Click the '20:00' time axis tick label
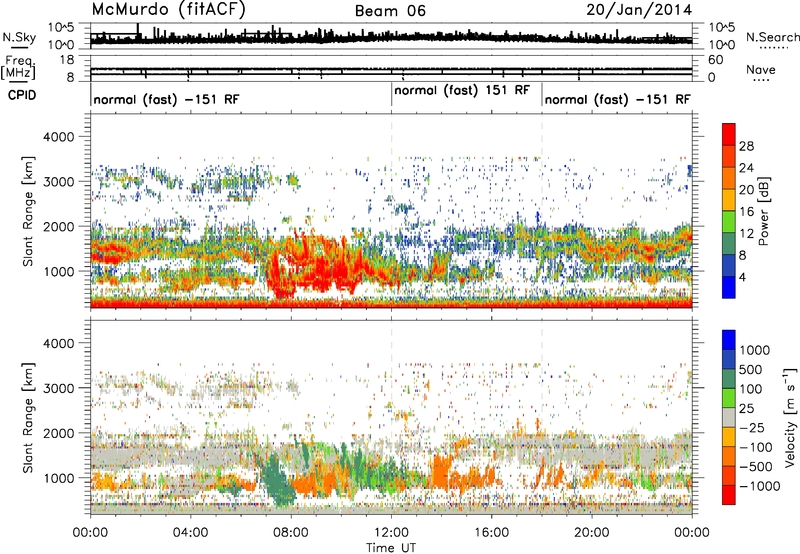This screenshot has width=800, height=554. (592, 533)
